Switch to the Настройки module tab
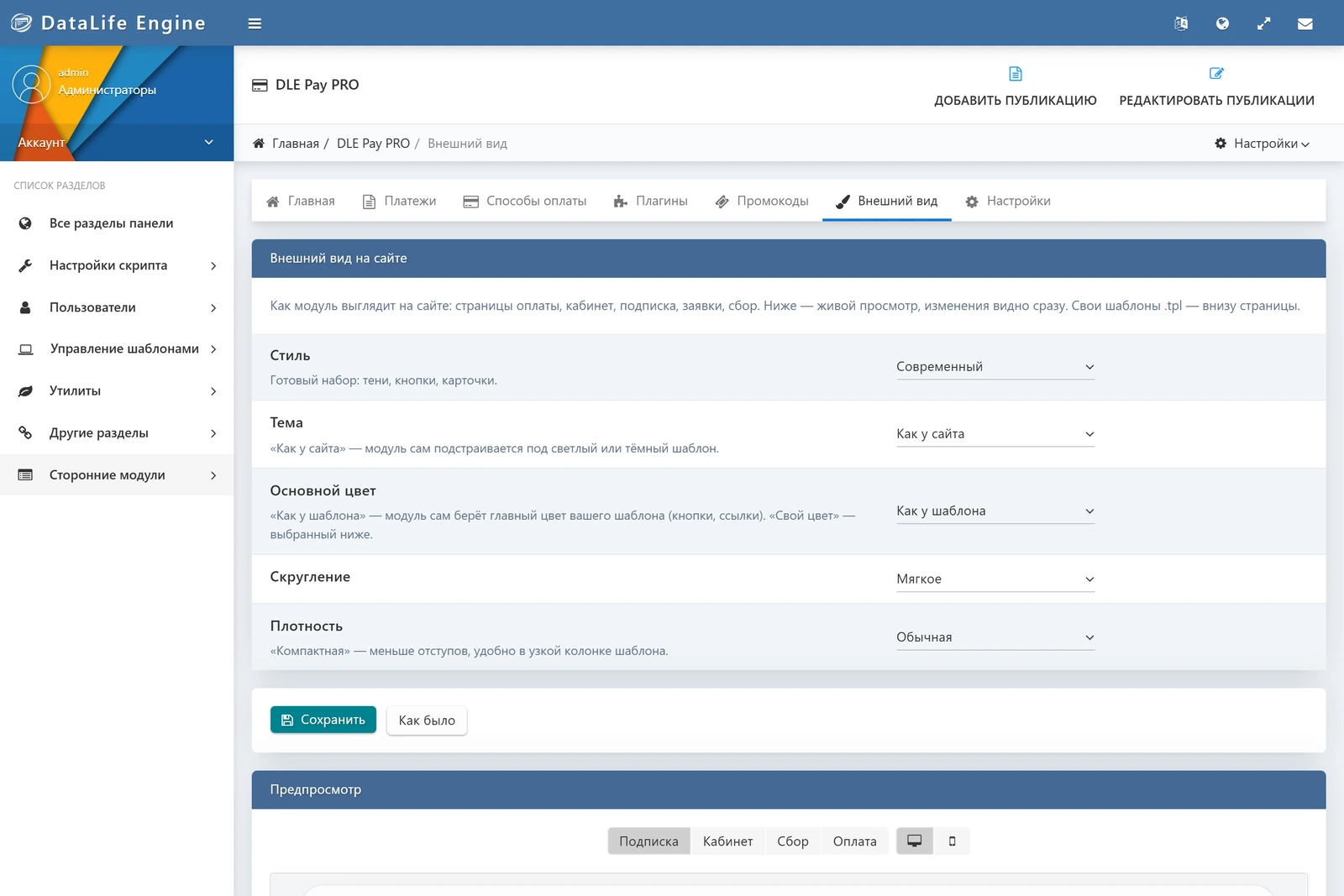The height and width of the screenshot is (896, 1344). (x=1008, y=201)
